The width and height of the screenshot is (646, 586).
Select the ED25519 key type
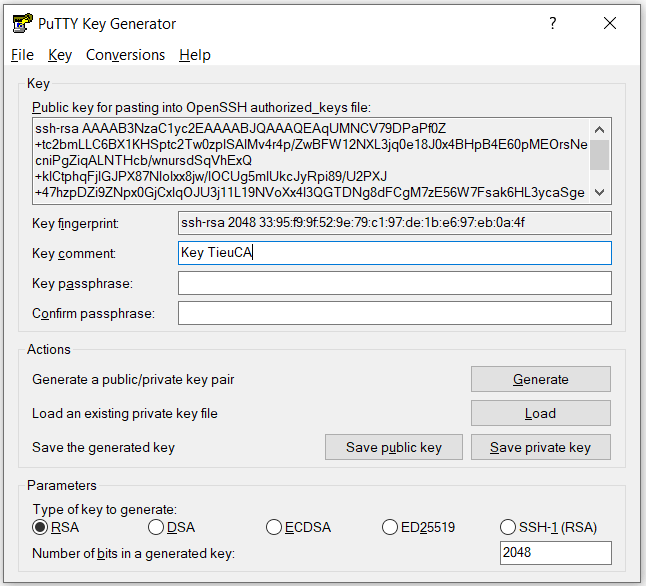point(419,527)
